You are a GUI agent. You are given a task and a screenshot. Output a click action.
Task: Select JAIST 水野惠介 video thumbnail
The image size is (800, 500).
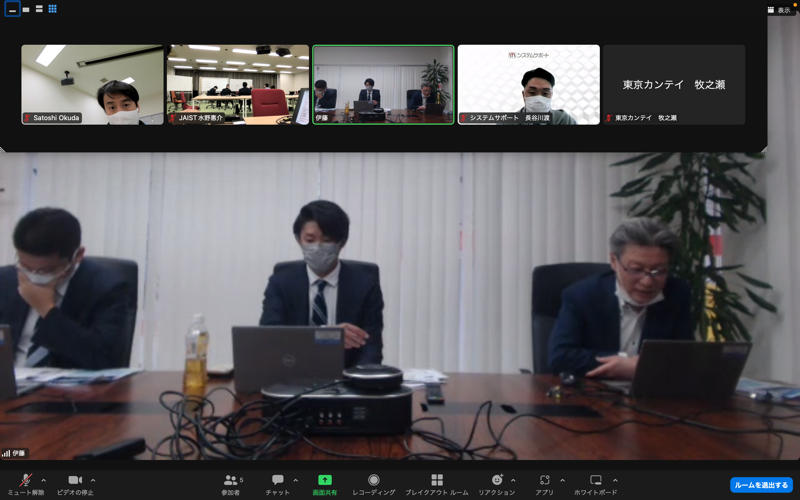coord(238,85)
